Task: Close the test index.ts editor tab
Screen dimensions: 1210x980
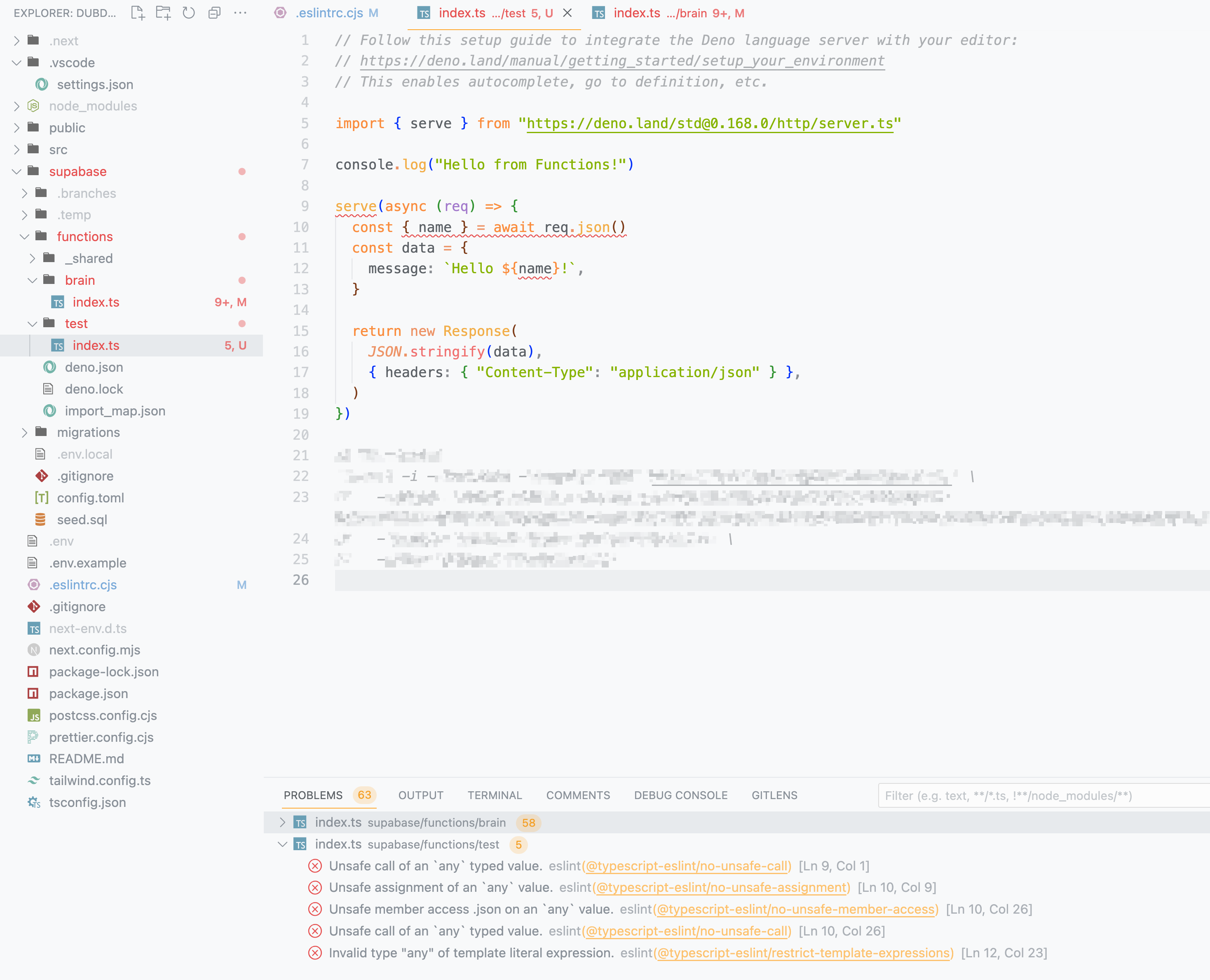Action: pos(567,13)
